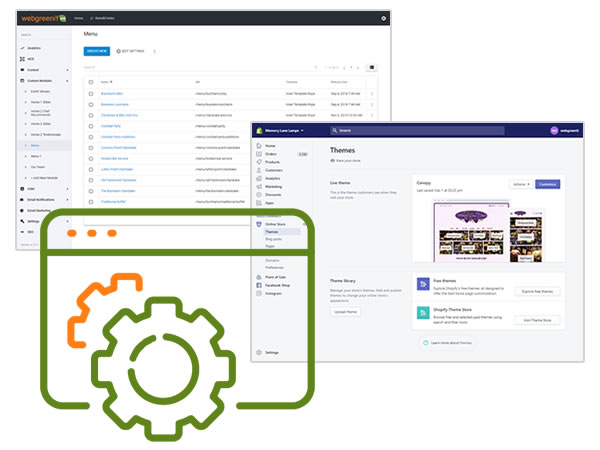Click Upload theme button
The image size is (600, 450).
345,312
